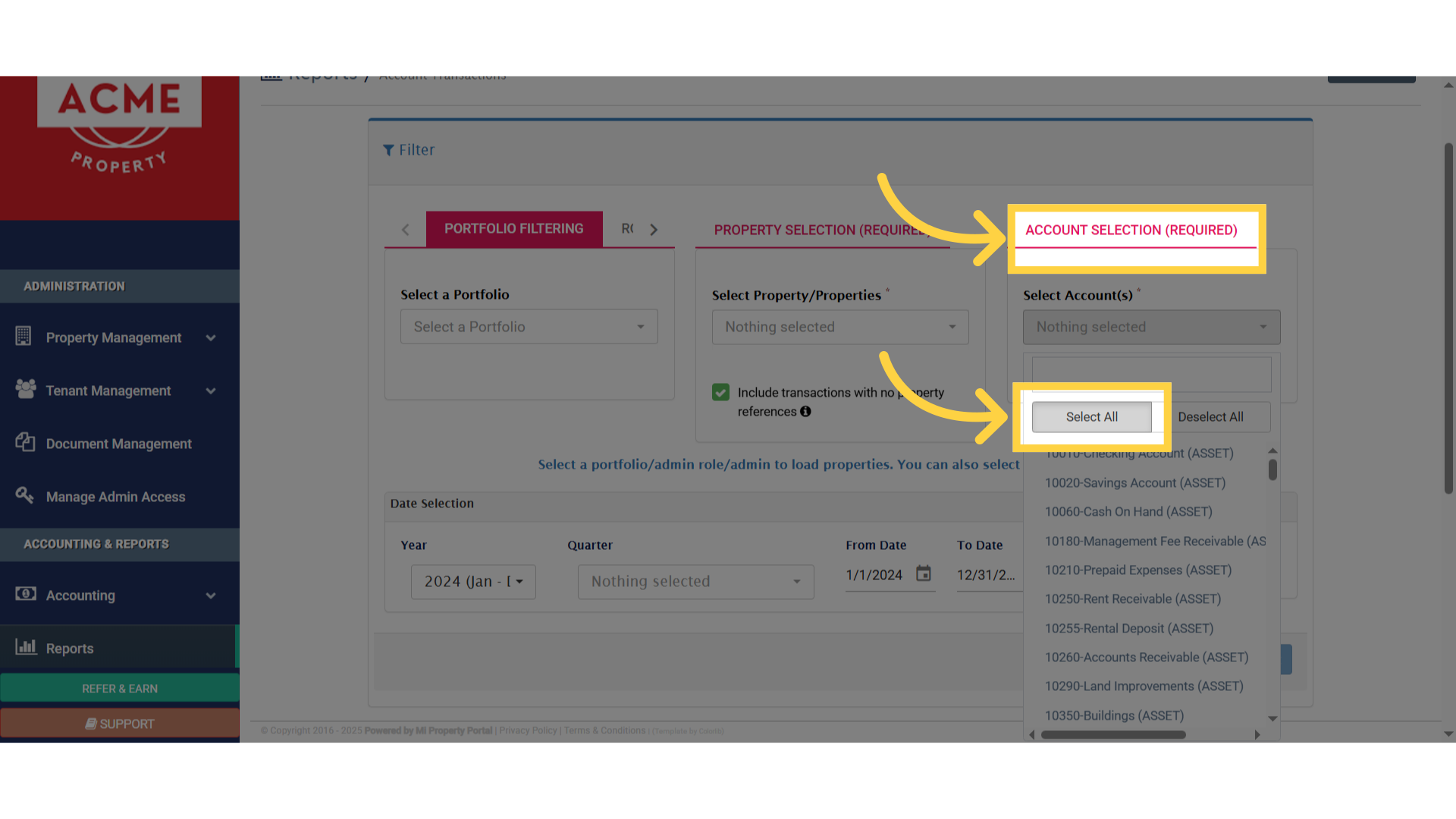Switch to Portfolio Filtering tab
Image resolution: width=1456 pixels, height=819 pixels.
[x=514, y=229]
